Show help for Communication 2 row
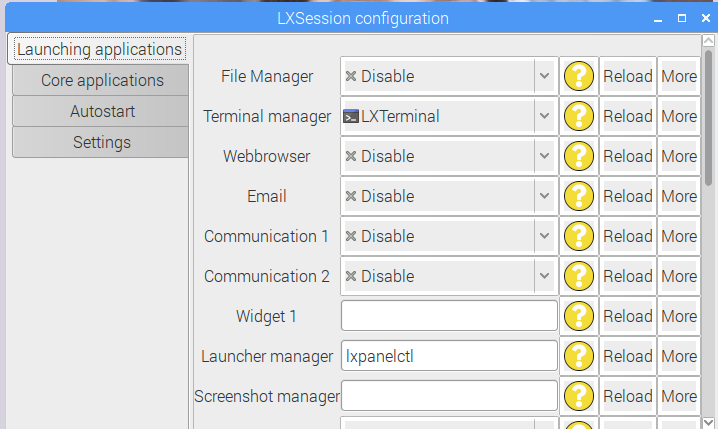 pos(579,276)
